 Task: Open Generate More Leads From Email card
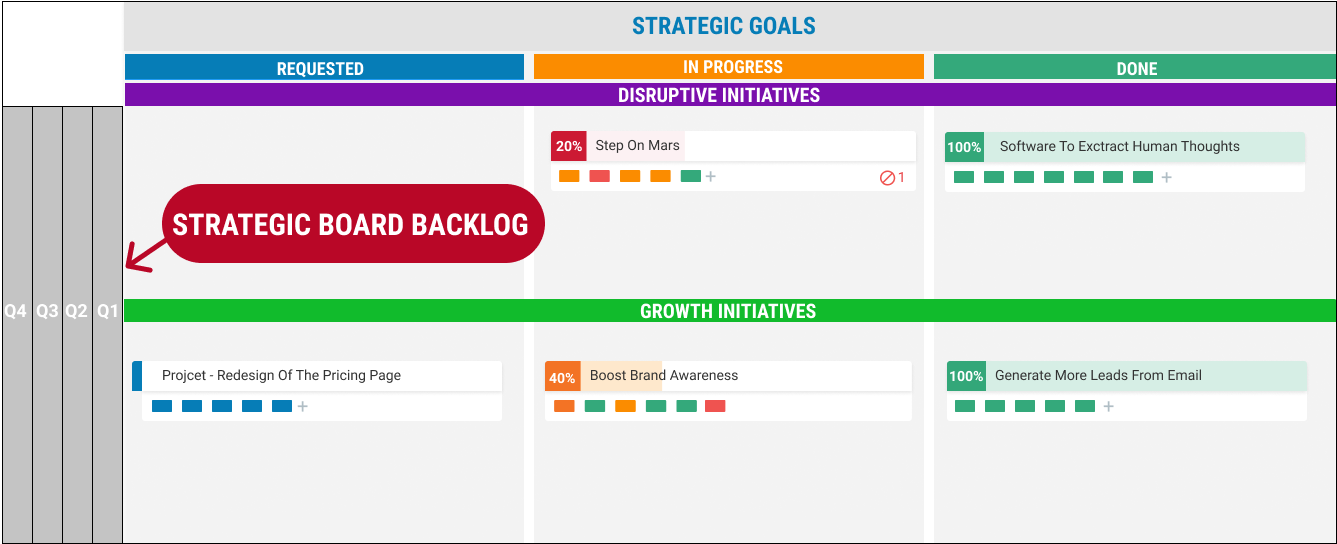pos(1127,376)
